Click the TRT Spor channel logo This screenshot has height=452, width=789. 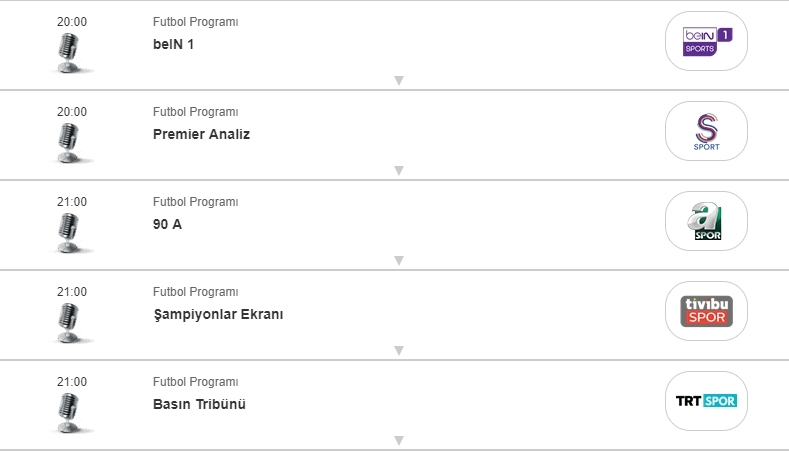[x=706, y=401]
